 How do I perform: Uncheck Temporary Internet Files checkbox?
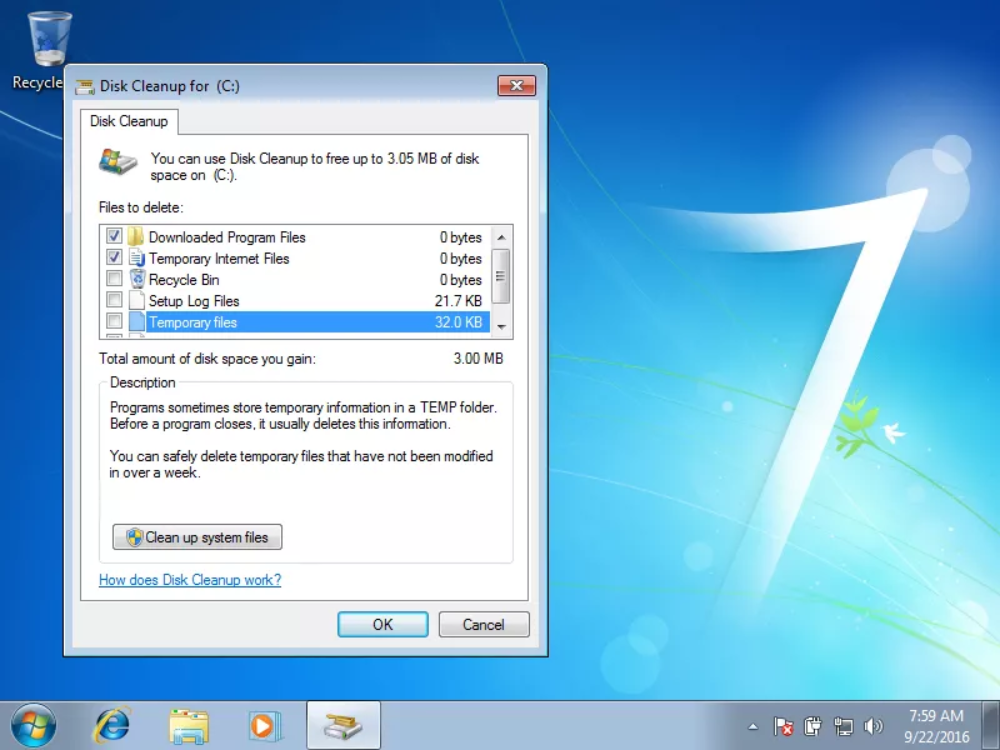click(114, 258)
